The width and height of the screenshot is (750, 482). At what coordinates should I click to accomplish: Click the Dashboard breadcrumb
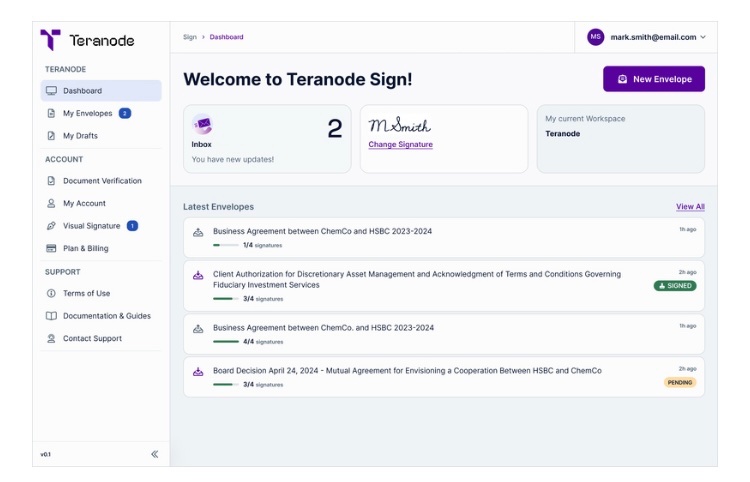point(226,37)
